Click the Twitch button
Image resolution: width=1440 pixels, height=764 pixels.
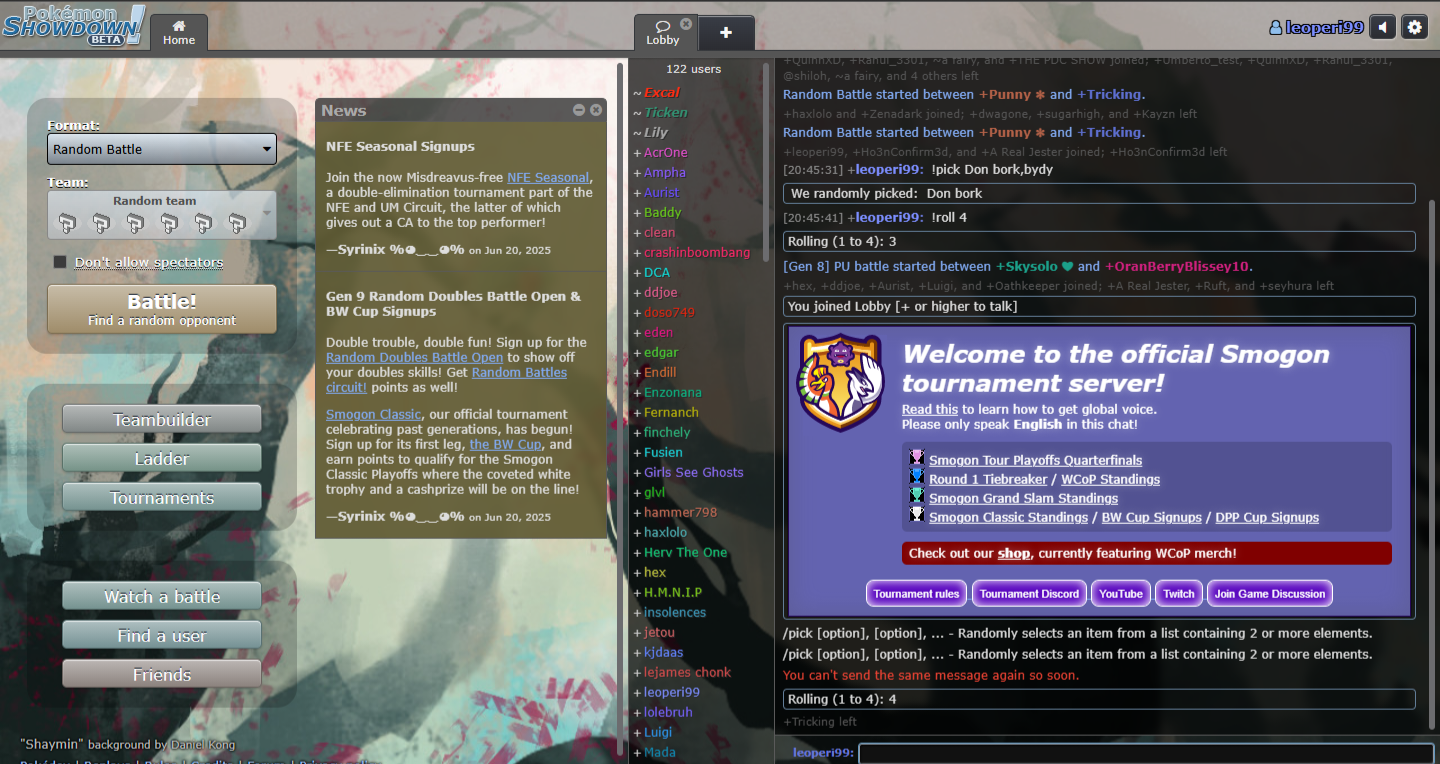1179,593
